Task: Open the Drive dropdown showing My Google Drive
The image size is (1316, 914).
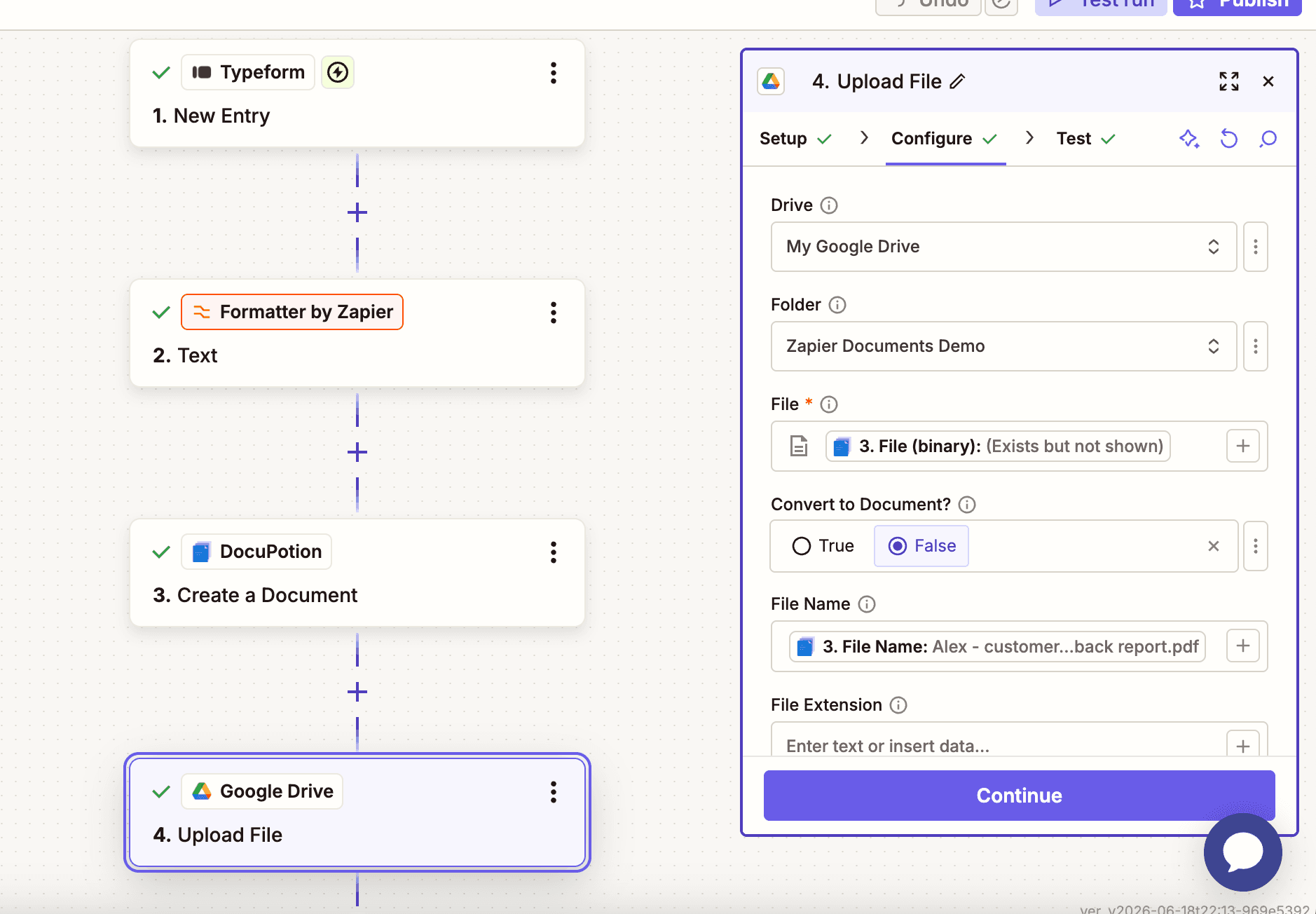Action: (1003, 247)
